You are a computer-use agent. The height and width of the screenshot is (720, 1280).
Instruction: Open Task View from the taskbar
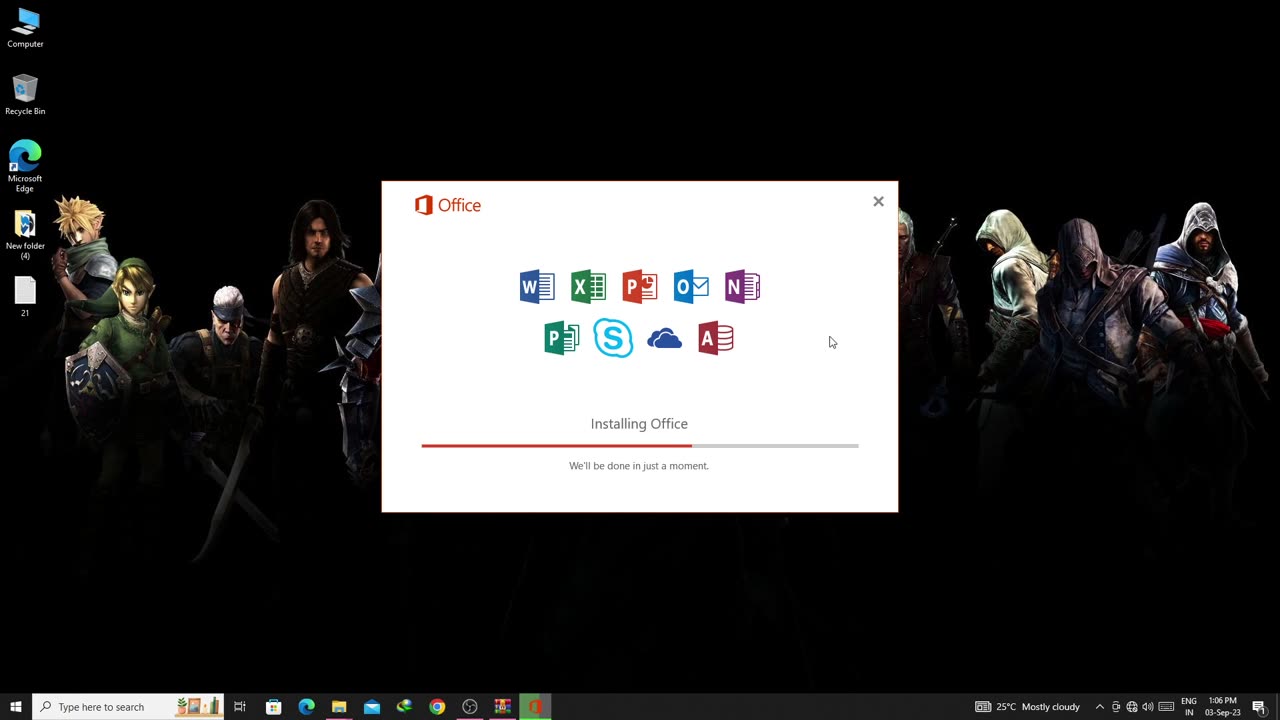pos(240,707)
